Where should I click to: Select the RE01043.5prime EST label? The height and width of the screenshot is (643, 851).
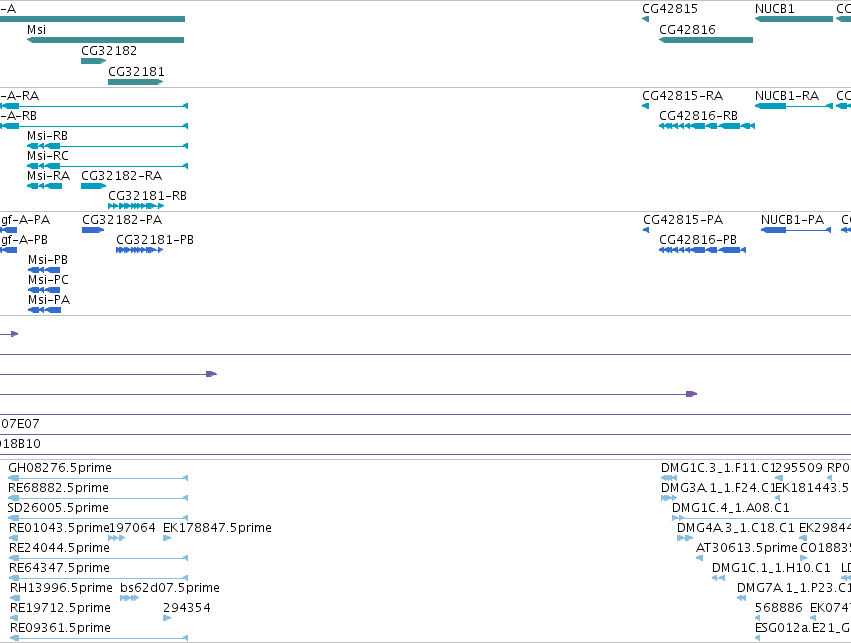coord(59,528)
